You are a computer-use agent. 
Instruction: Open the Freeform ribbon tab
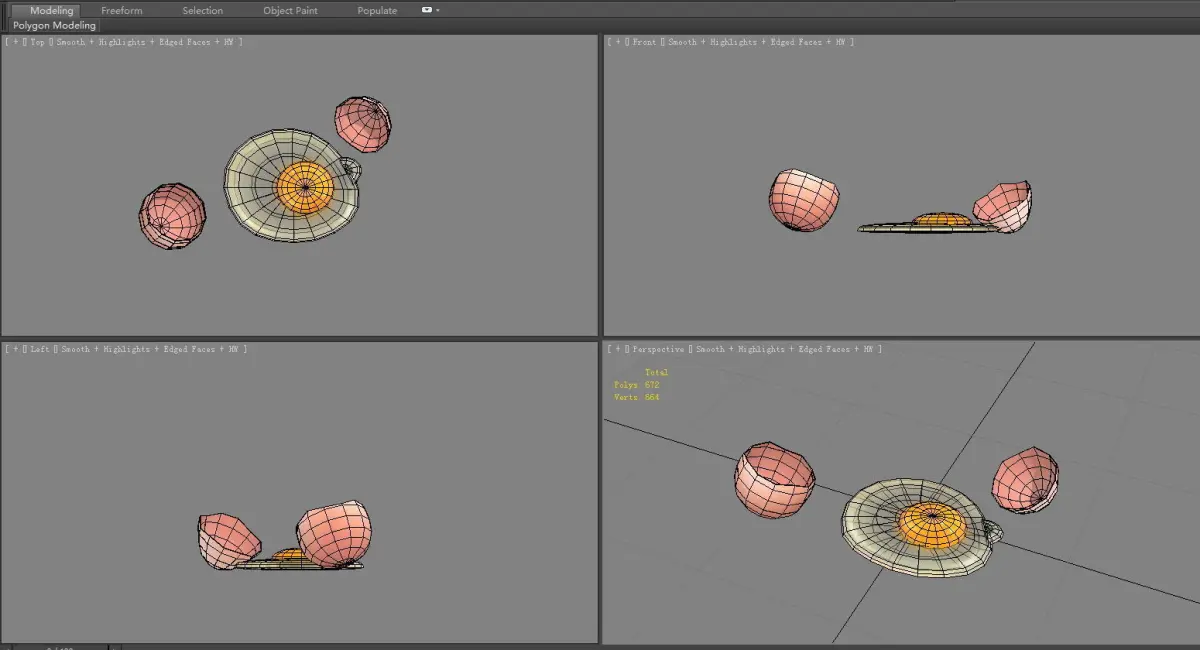122,10
